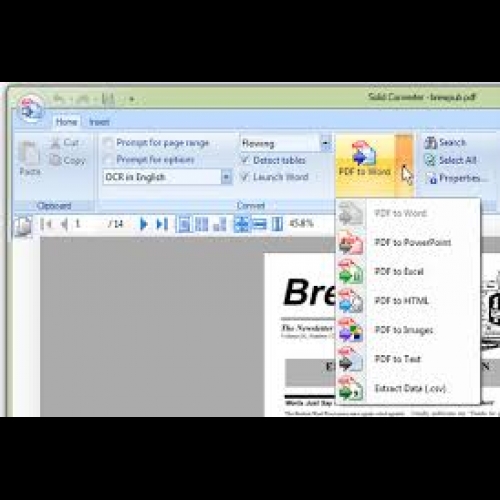Screen dimensions: 500x500
Task: Choose fit width zoom icon
Action: (x=260, y=224)
